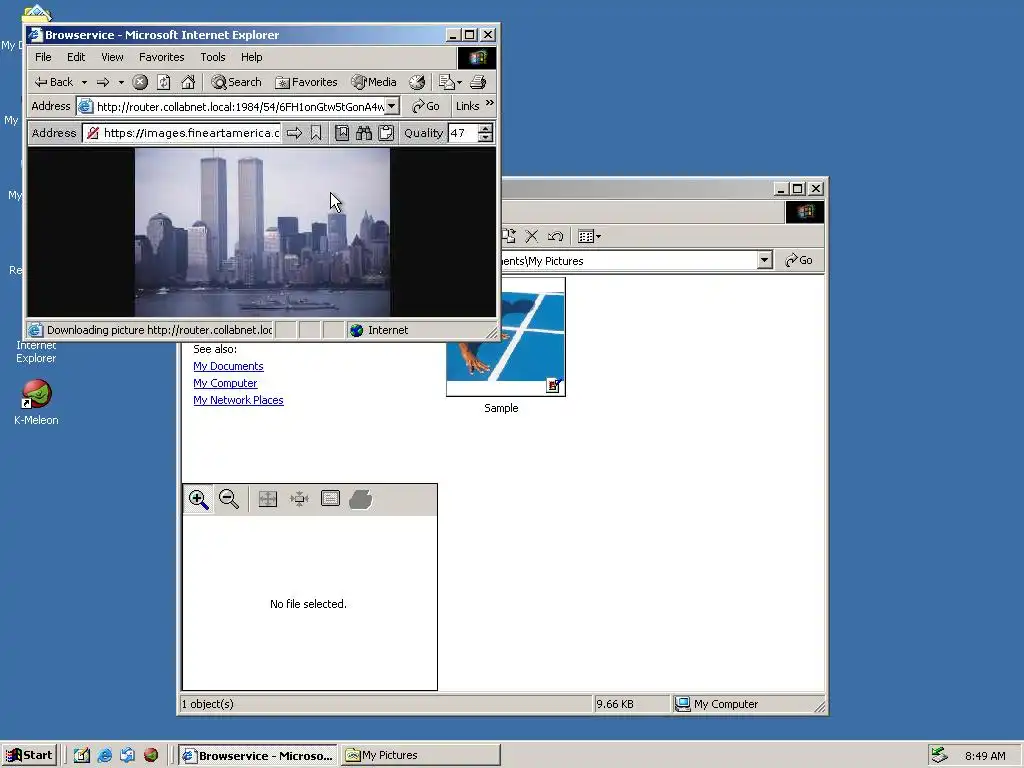1024x768 pixels.
Task: Click the Downloading picture status text
Action: pos(159,330)
